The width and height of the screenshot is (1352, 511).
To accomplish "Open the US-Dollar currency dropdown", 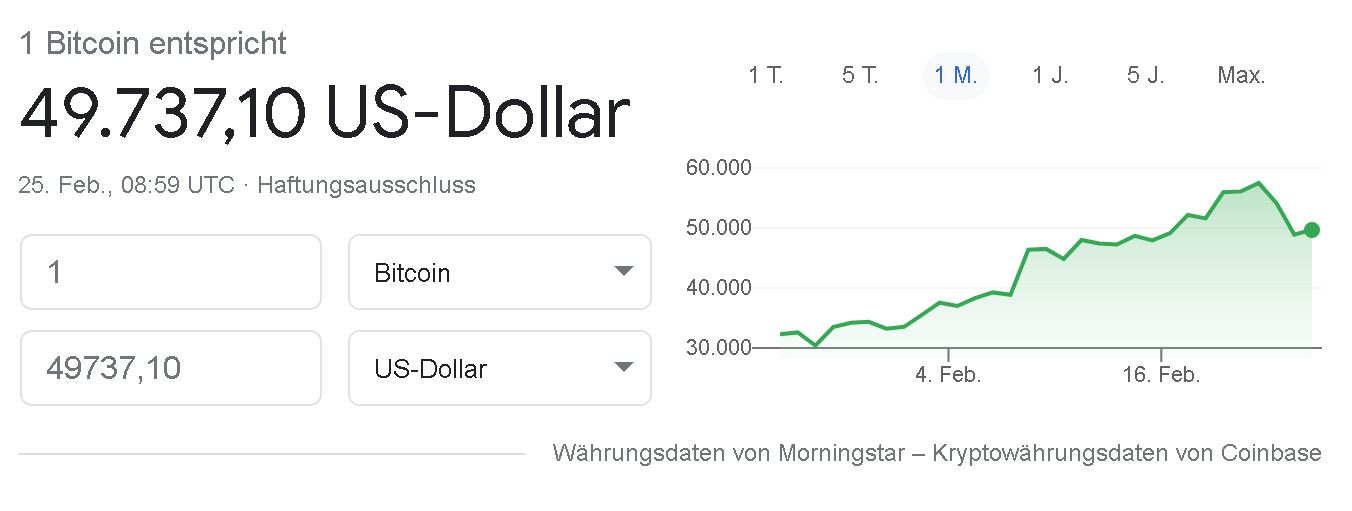I will [x=500, y=368].
